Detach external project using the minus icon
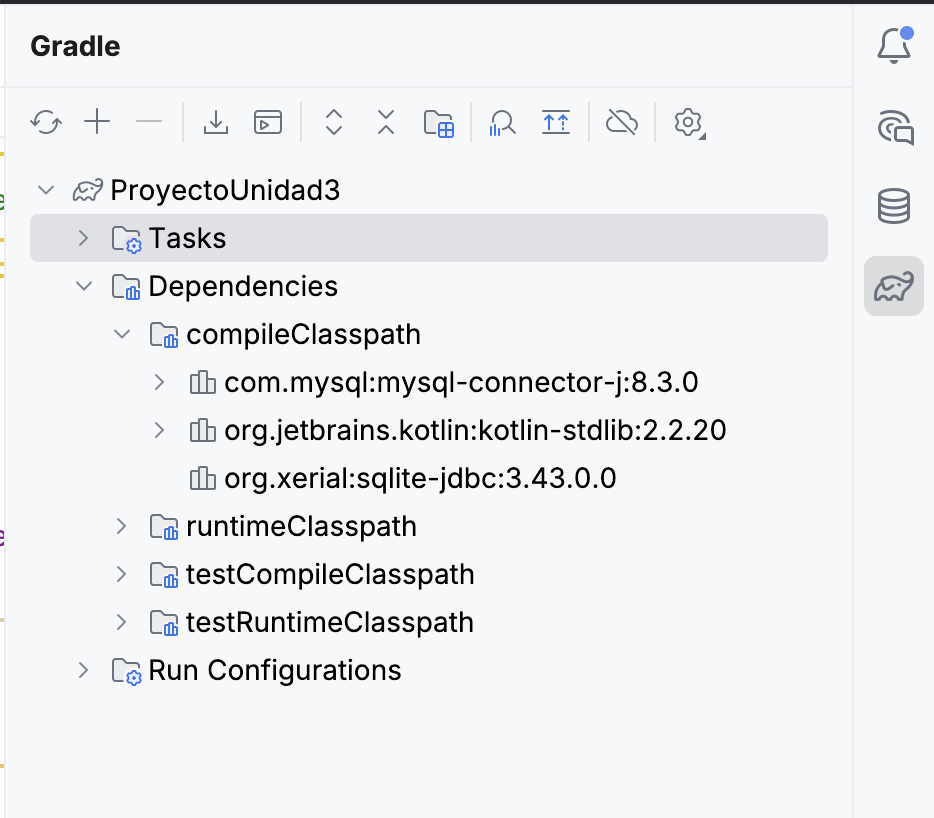Screen dimensions: 934x818 [149, 122]
